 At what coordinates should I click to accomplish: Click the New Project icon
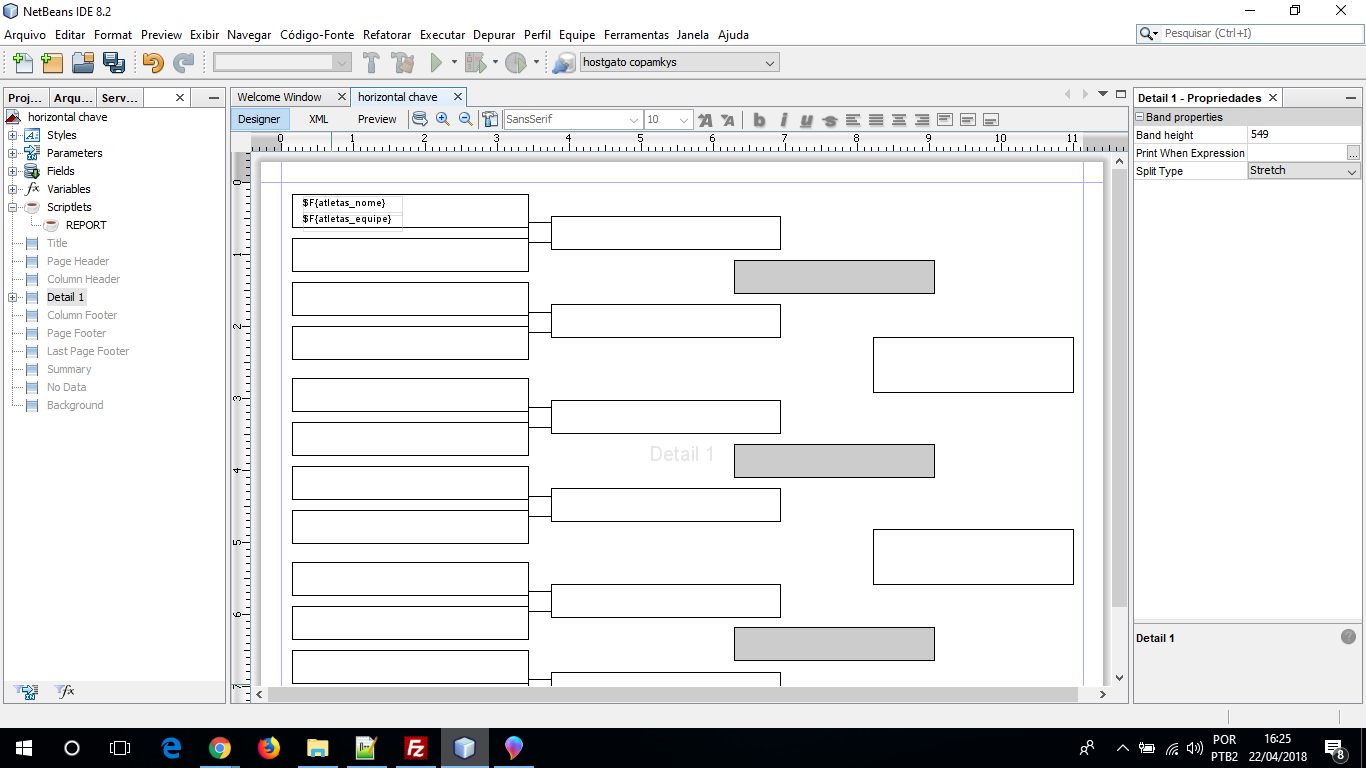pos(52,62)
